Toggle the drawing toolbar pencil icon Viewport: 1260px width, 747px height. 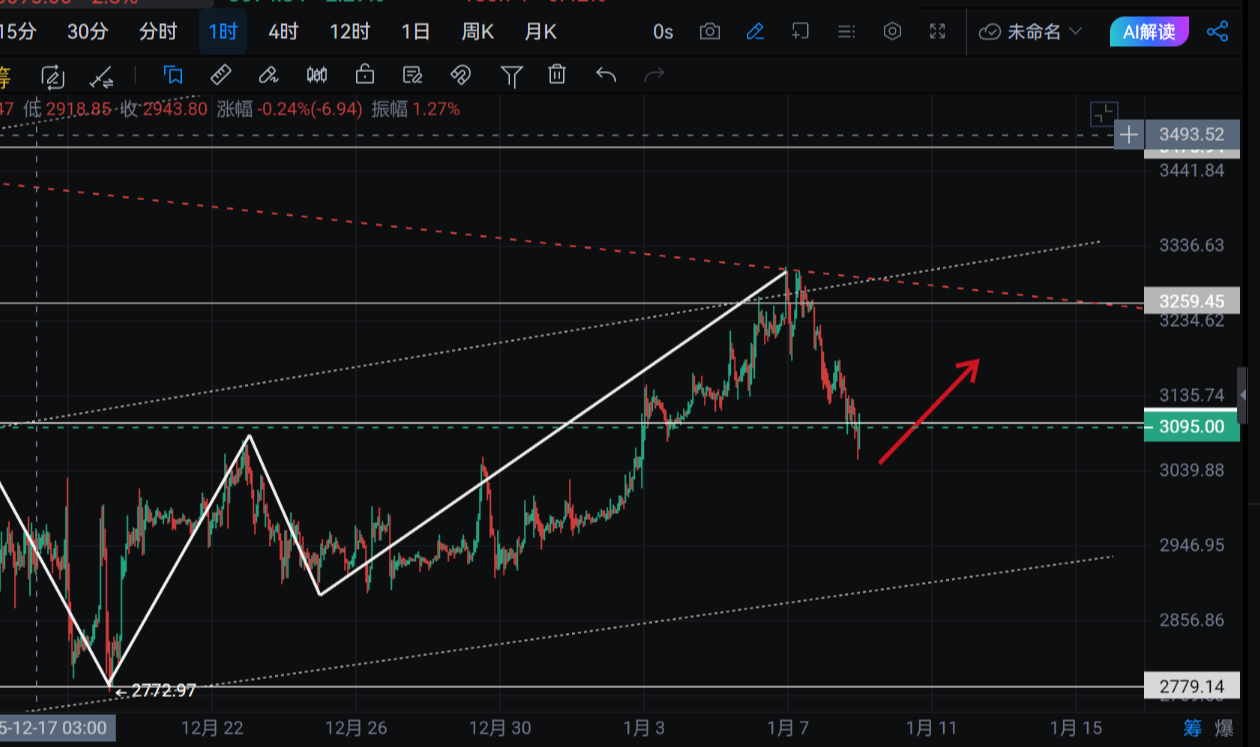(x=755, y=32)
